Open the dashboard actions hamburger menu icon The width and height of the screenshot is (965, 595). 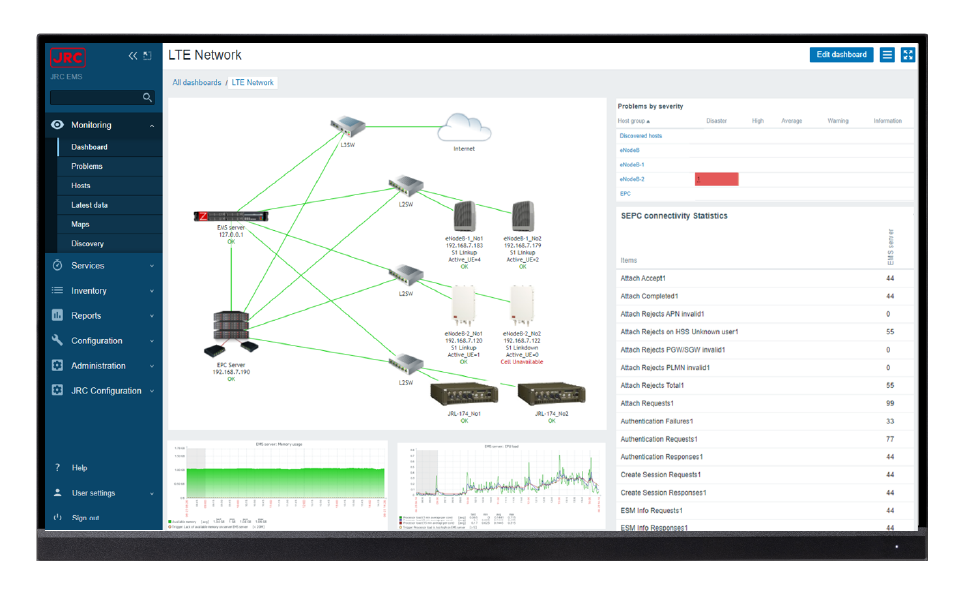(887, 55)
